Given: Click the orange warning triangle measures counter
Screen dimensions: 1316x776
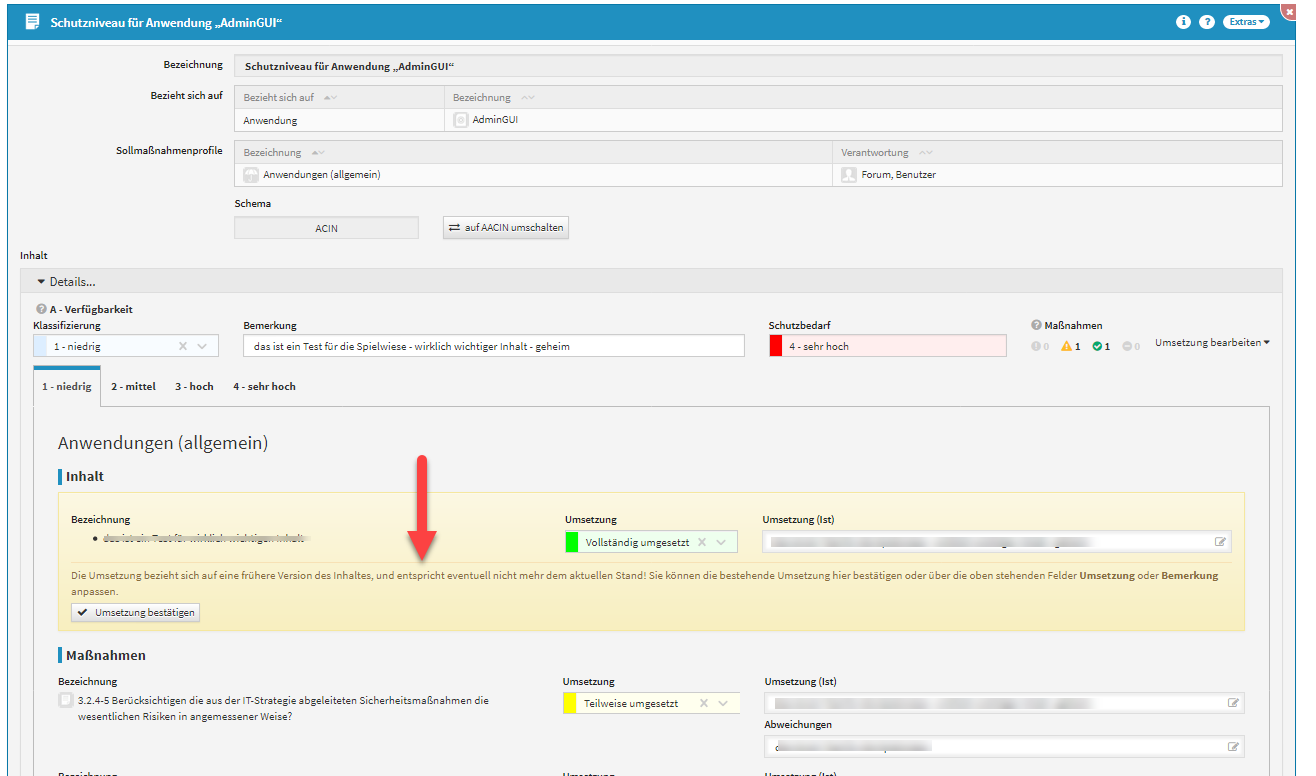Looking at the screenshot, I should (x=1071, y=347).
